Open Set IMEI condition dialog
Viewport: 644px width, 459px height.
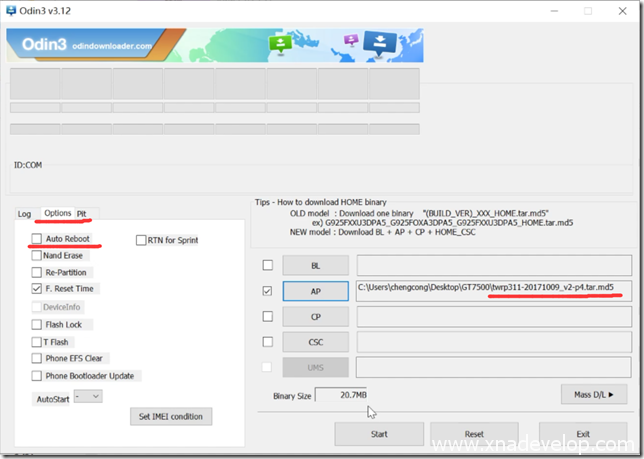(x=170, y=416)
